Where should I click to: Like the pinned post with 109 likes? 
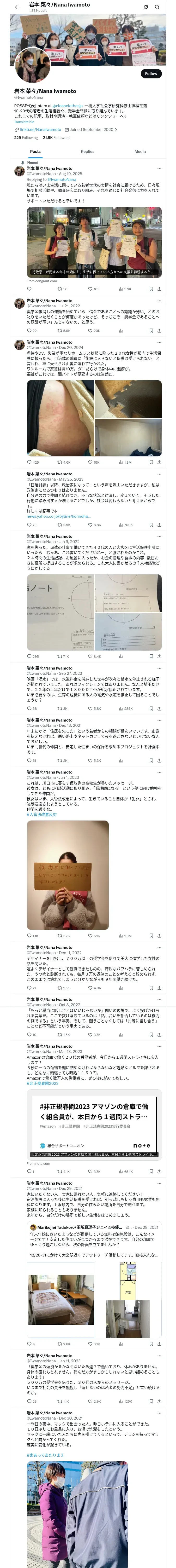93,289
